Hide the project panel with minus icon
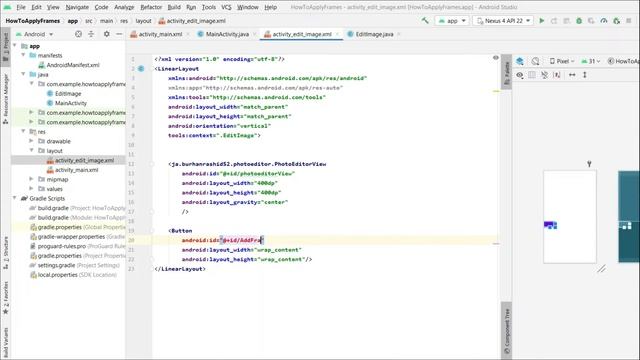 (119, 34)
